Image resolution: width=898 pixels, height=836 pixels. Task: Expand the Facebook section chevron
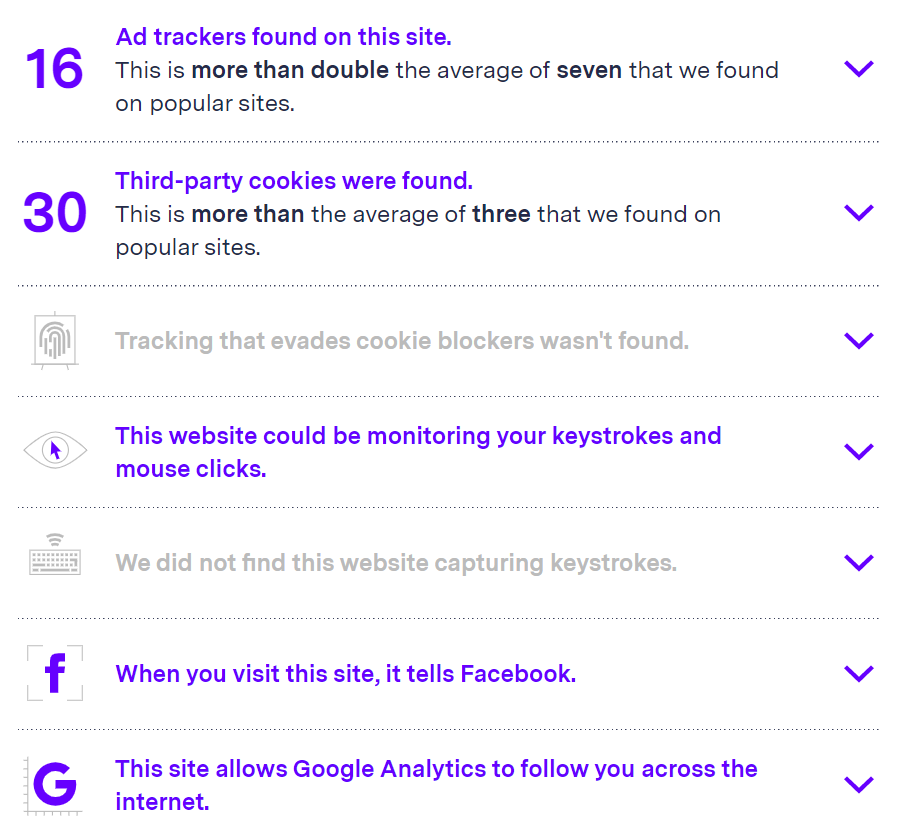tap(859, 673)
